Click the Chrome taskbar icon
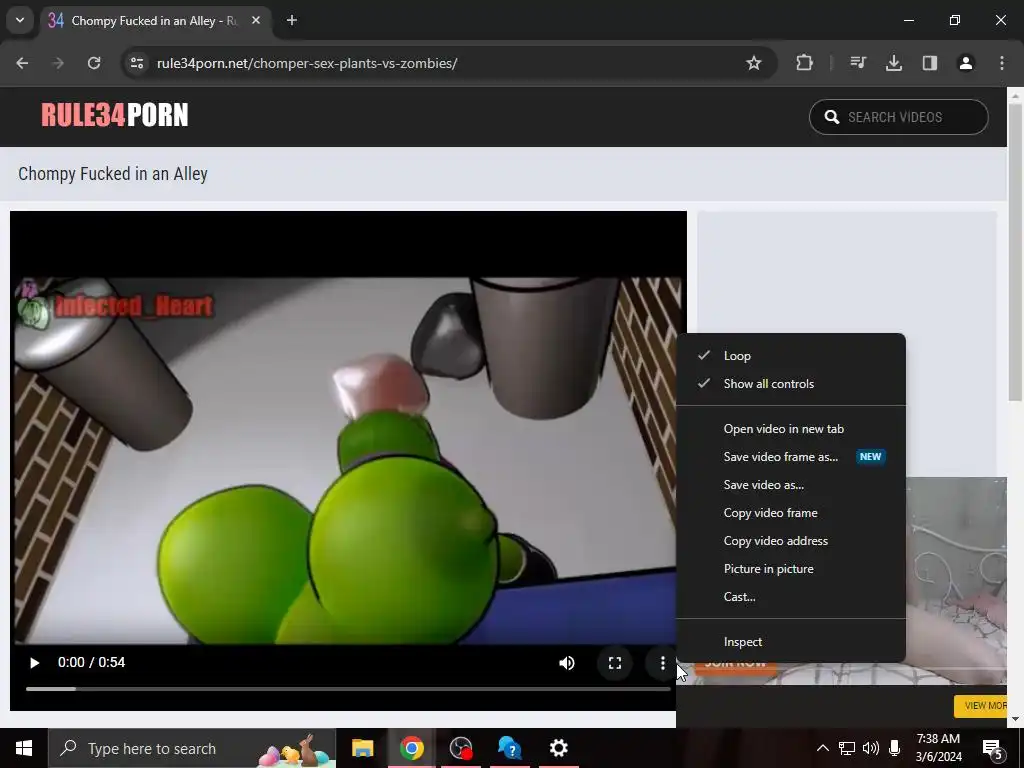 pos(411,748)
